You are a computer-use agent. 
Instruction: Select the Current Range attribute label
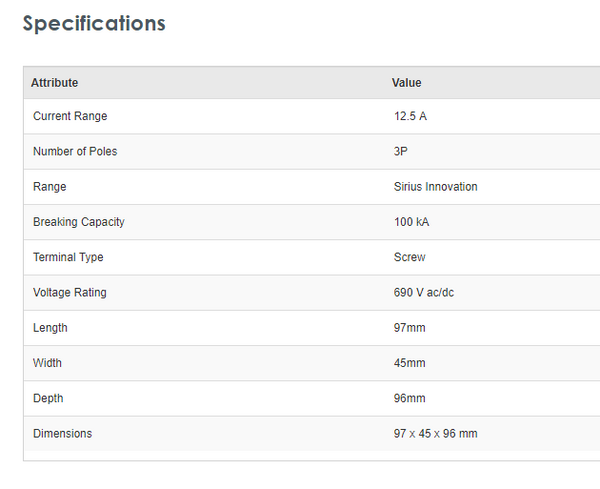70,117
